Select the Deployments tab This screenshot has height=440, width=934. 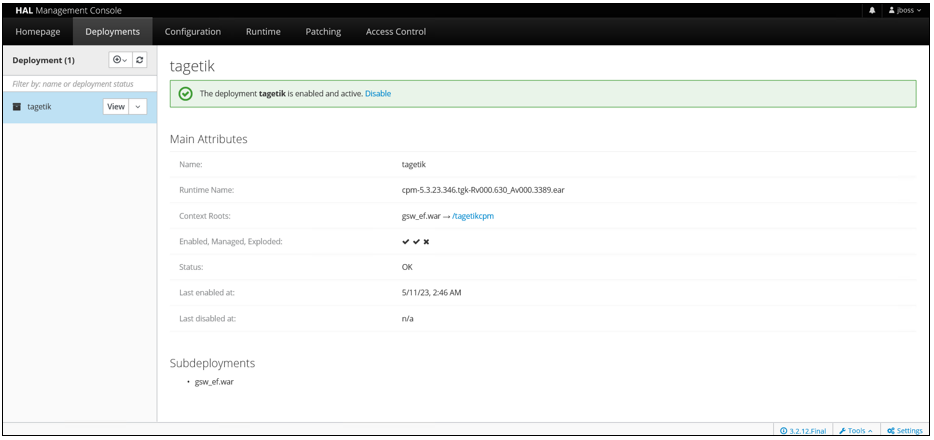point(113,32)
